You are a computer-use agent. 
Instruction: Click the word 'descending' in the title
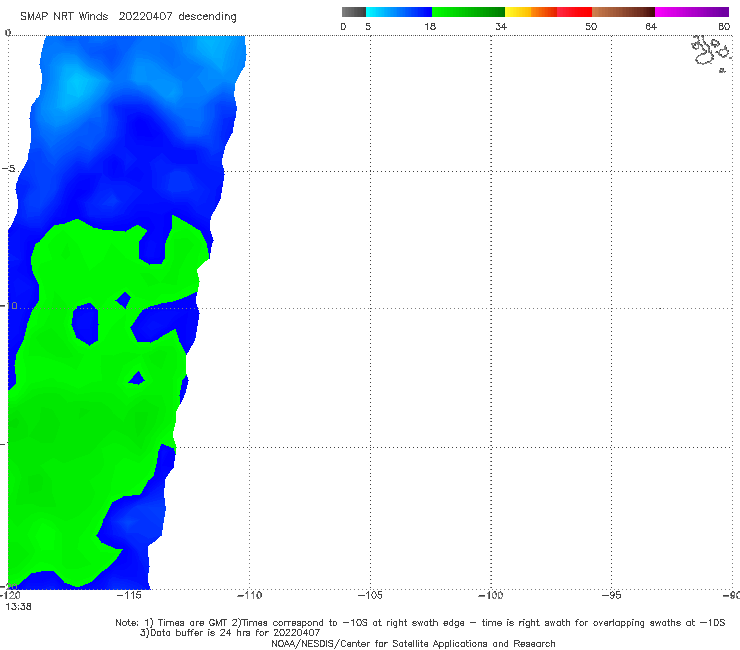coord(207,17)
